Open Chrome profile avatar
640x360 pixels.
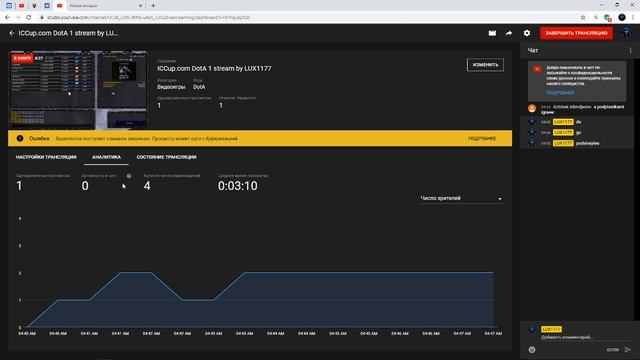coord(622,17)
